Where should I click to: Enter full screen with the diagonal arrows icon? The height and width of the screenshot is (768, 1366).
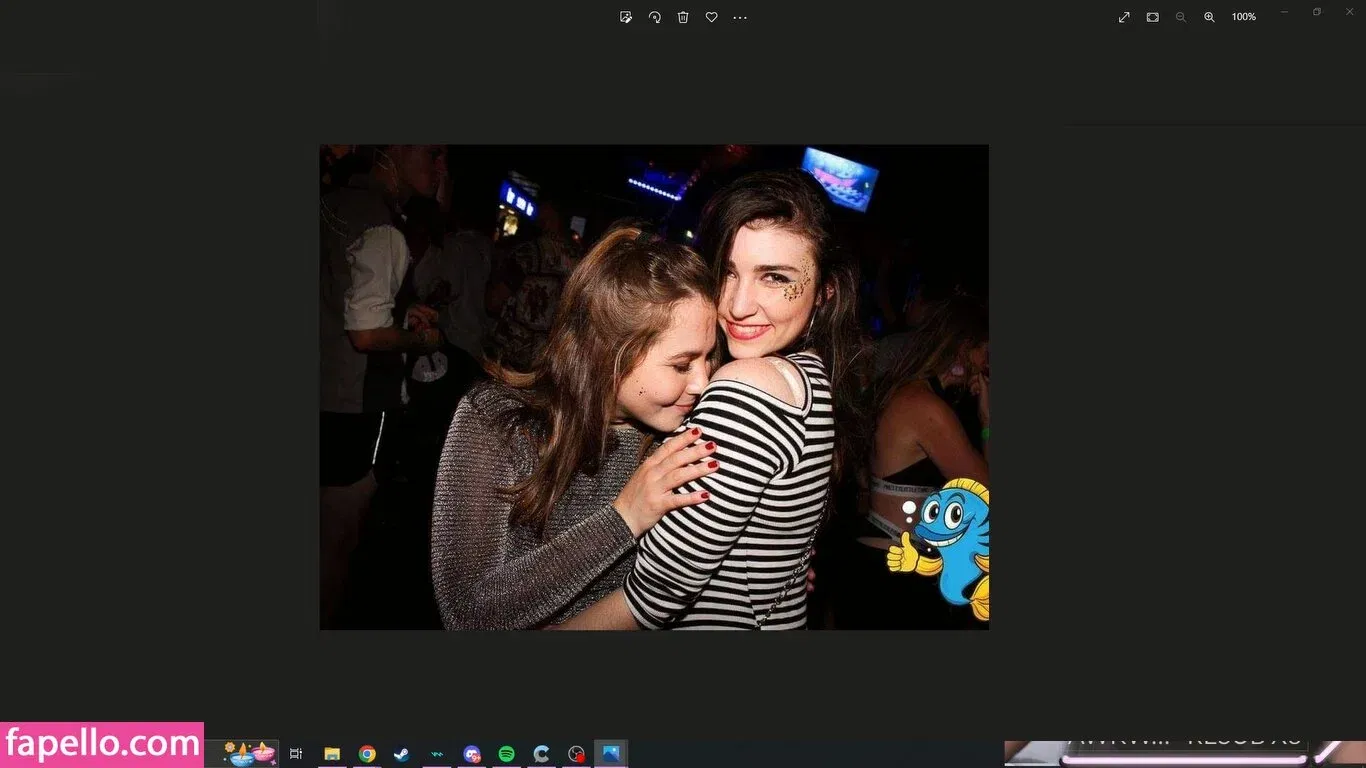pos(1124,17)
